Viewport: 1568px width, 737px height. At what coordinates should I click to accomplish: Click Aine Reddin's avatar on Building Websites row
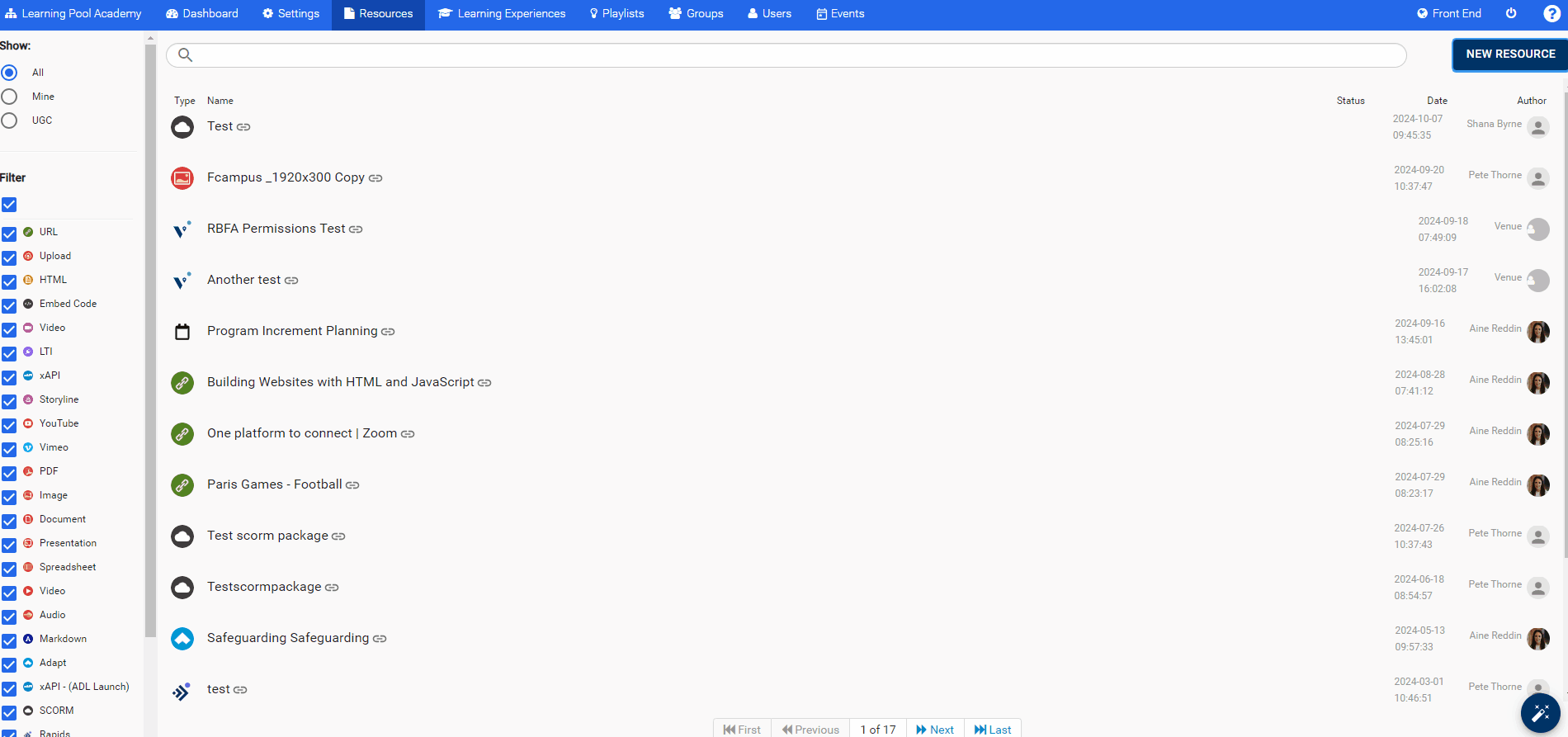point(1537,383)
